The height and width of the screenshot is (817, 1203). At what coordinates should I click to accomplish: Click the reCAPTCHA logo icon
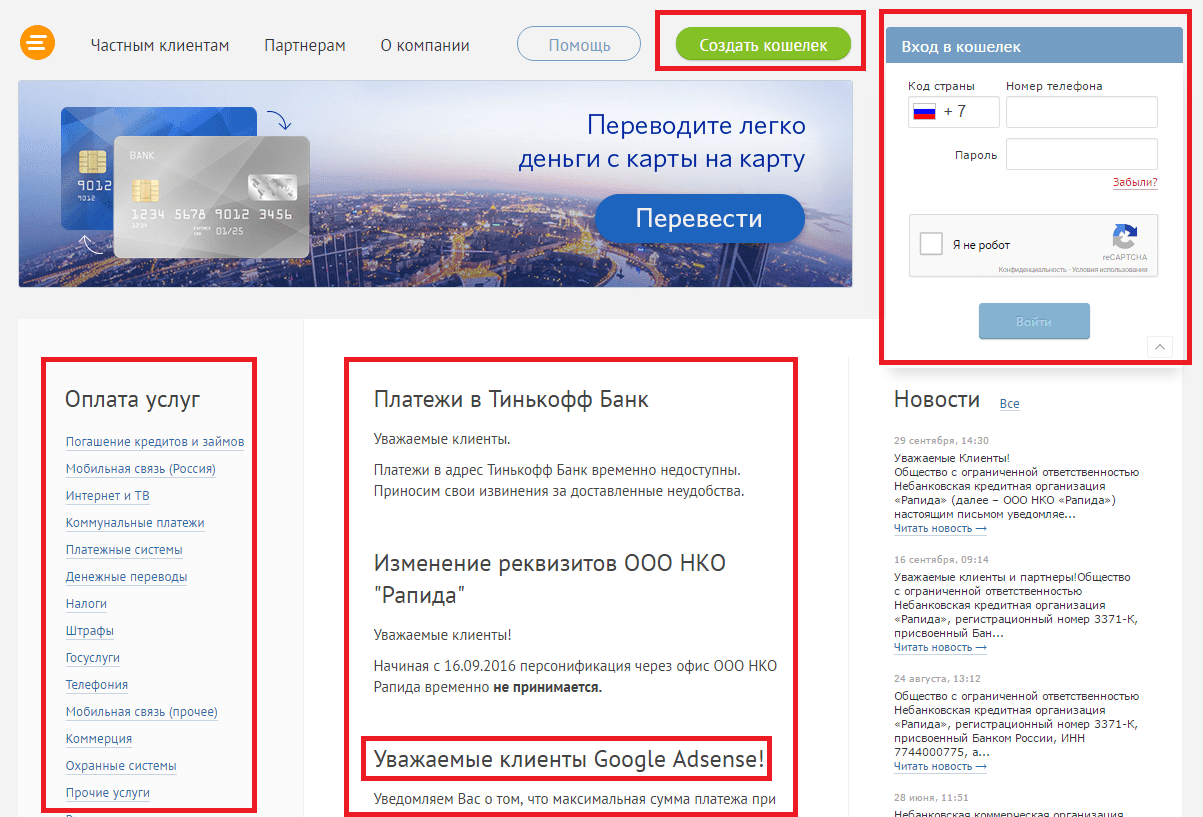point(1125,237)
